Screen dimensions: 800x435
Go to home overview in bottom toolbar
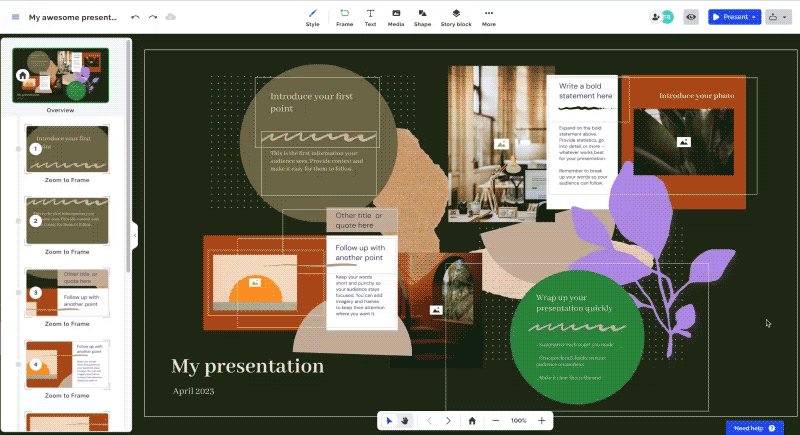(472, 421)
